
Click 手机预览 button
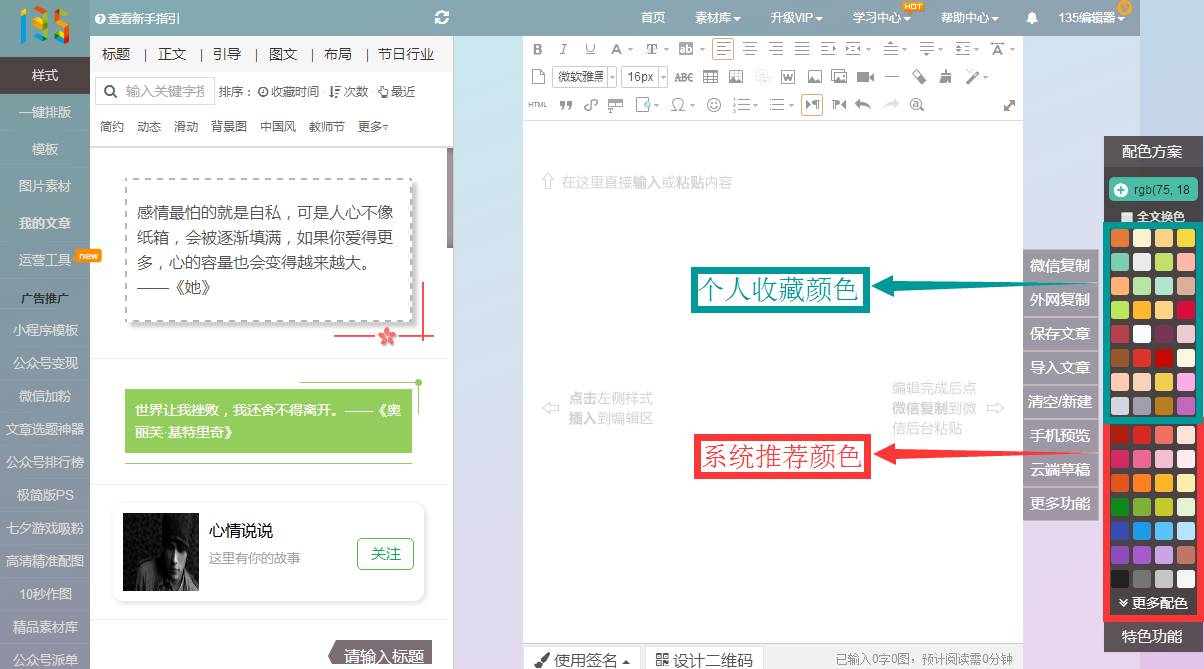[1060, 436]
